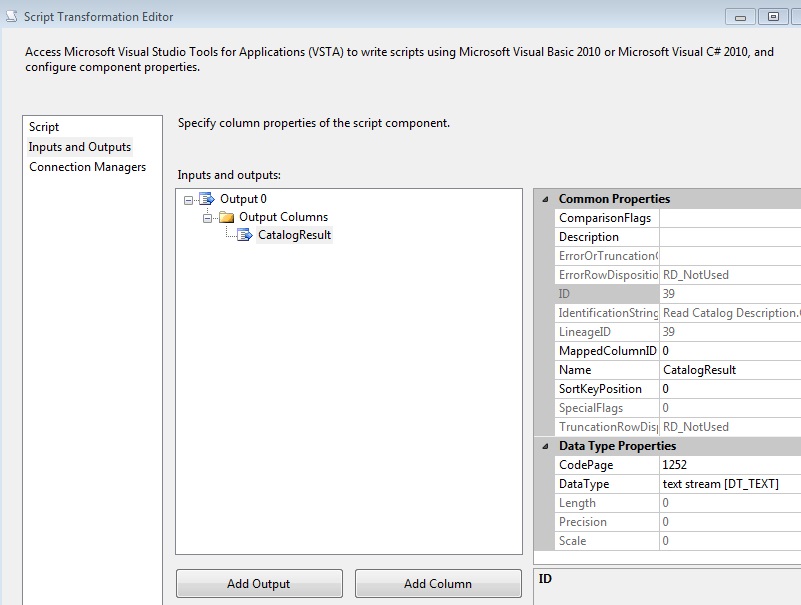
Task: Click the CatalogResult column icon
Action: pos(245,235)
